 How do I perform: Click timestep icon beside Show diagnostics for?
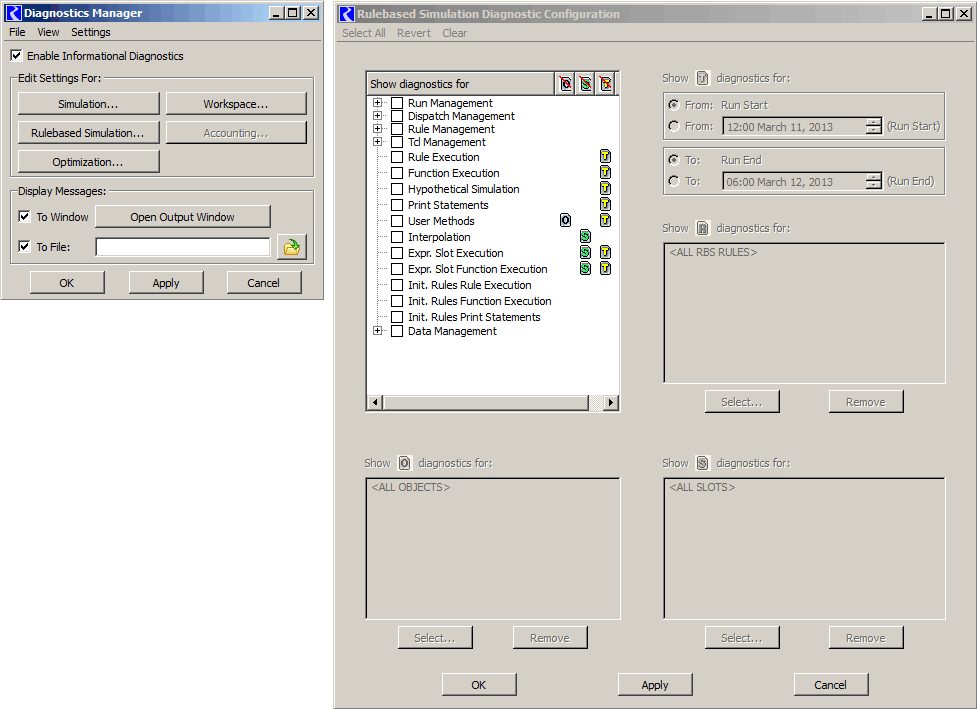point(702,78)
